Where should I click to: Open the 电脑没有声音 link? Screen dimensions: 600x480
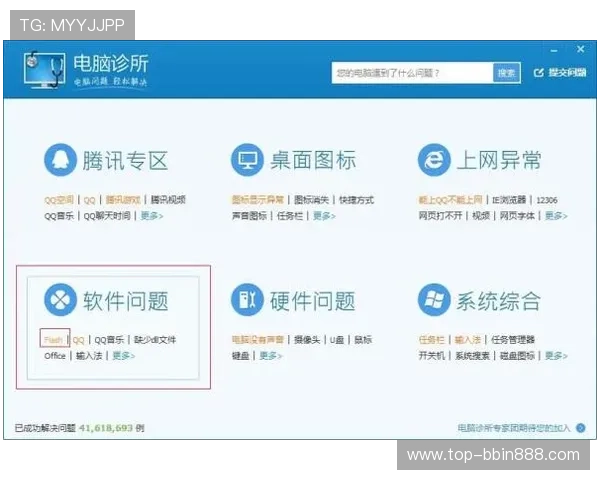(258, 340)
